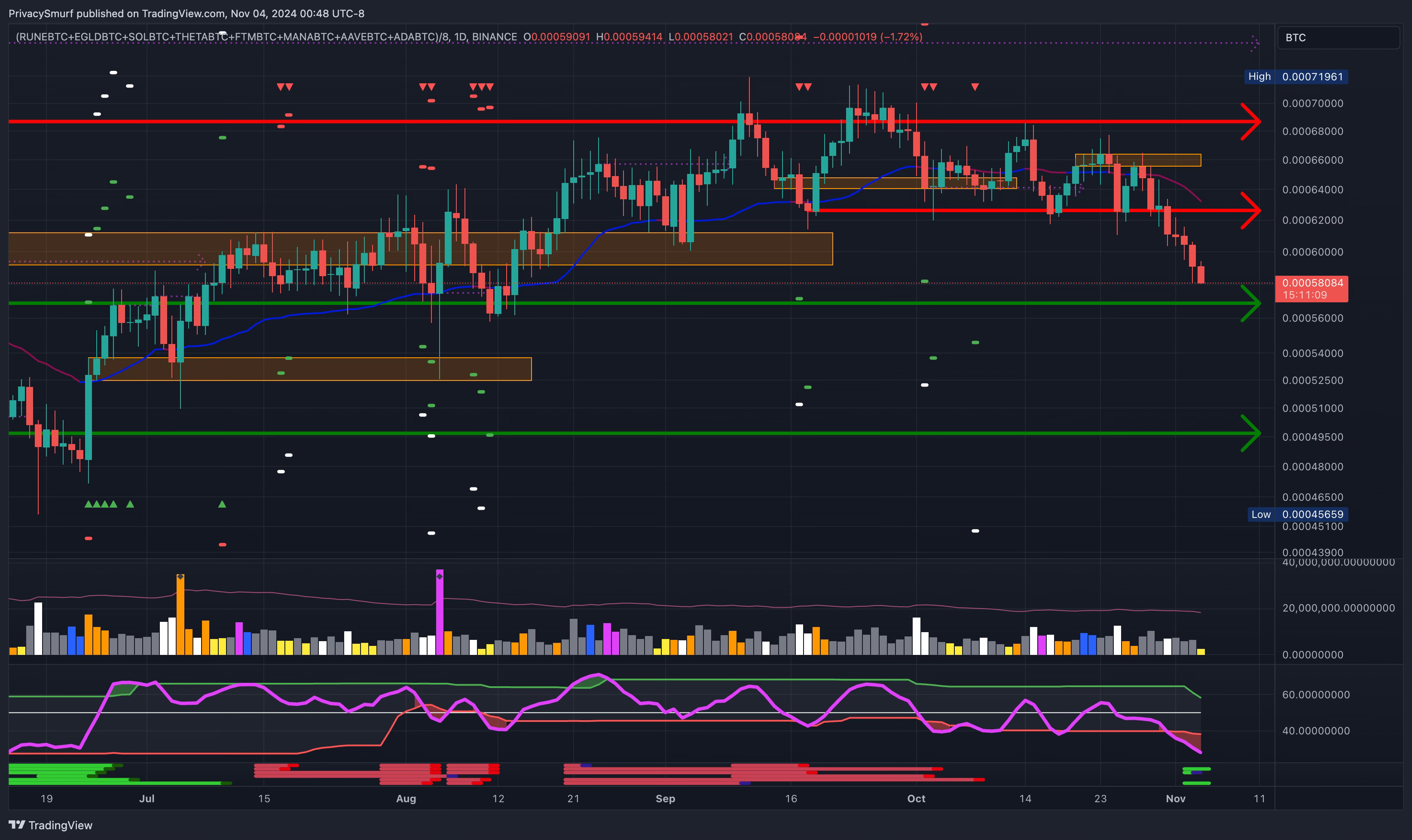Click the Sep label on time axis
The height and width of the screenshot is (840, 1412).
666,799
